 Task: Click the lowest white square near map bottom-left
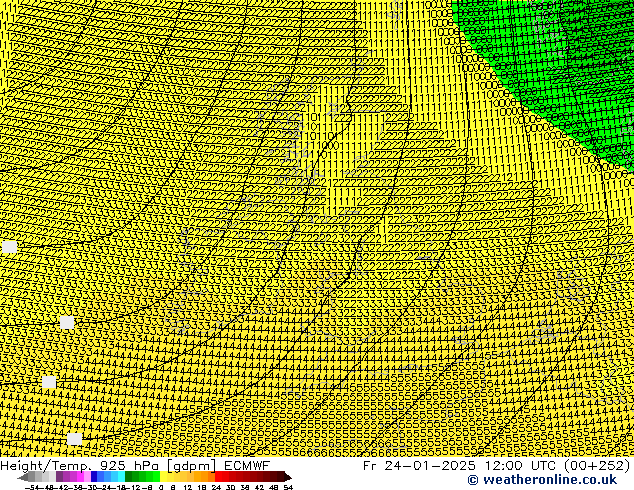click(x=74, y=439)
